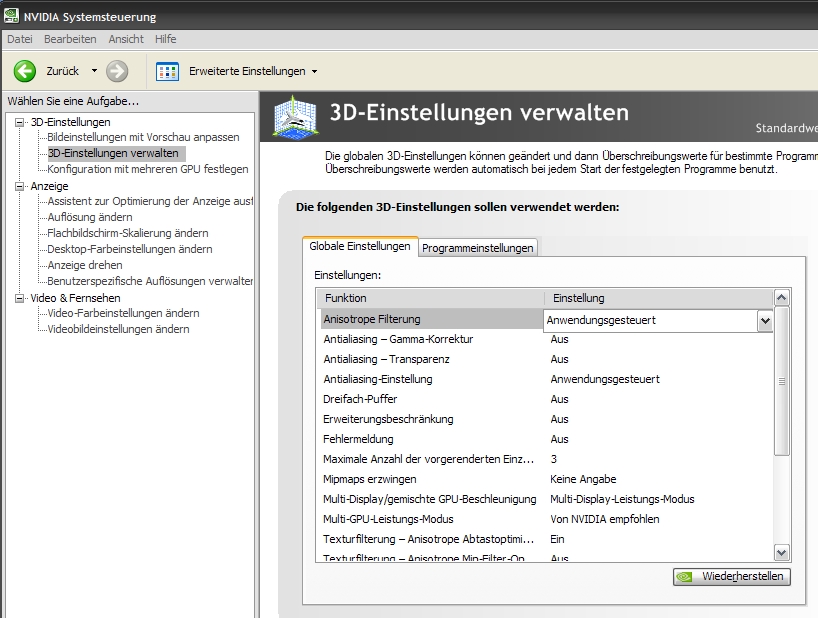Click the Einstellung column header
818x618 pixels.
[x=659, y=298]
